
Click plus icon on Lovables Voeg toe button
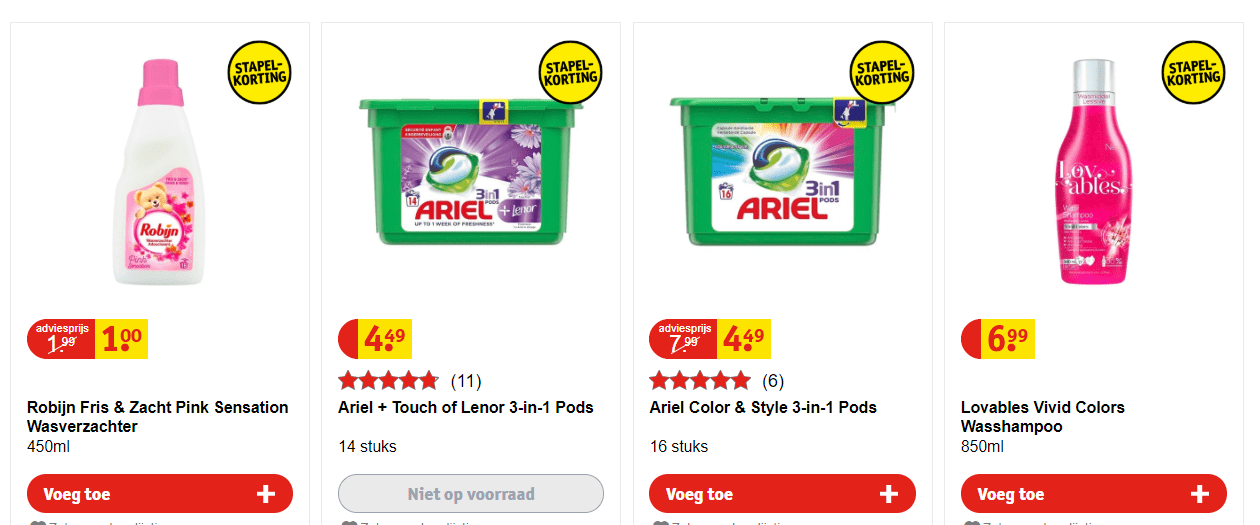pyautogui.click(x=1200, y=494)
